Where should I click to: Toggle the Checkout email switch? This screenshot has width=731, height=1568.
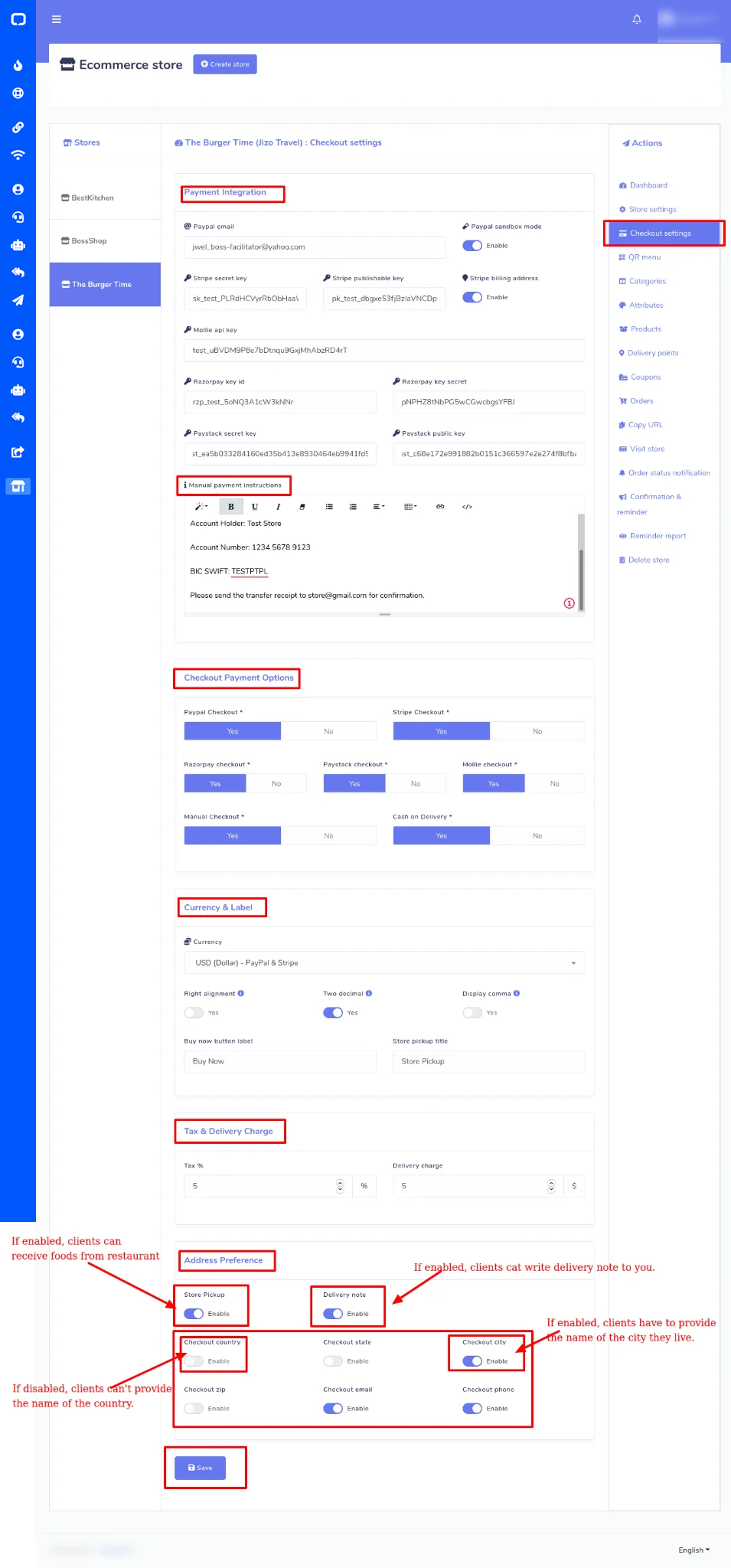[x=333, y=1409]
